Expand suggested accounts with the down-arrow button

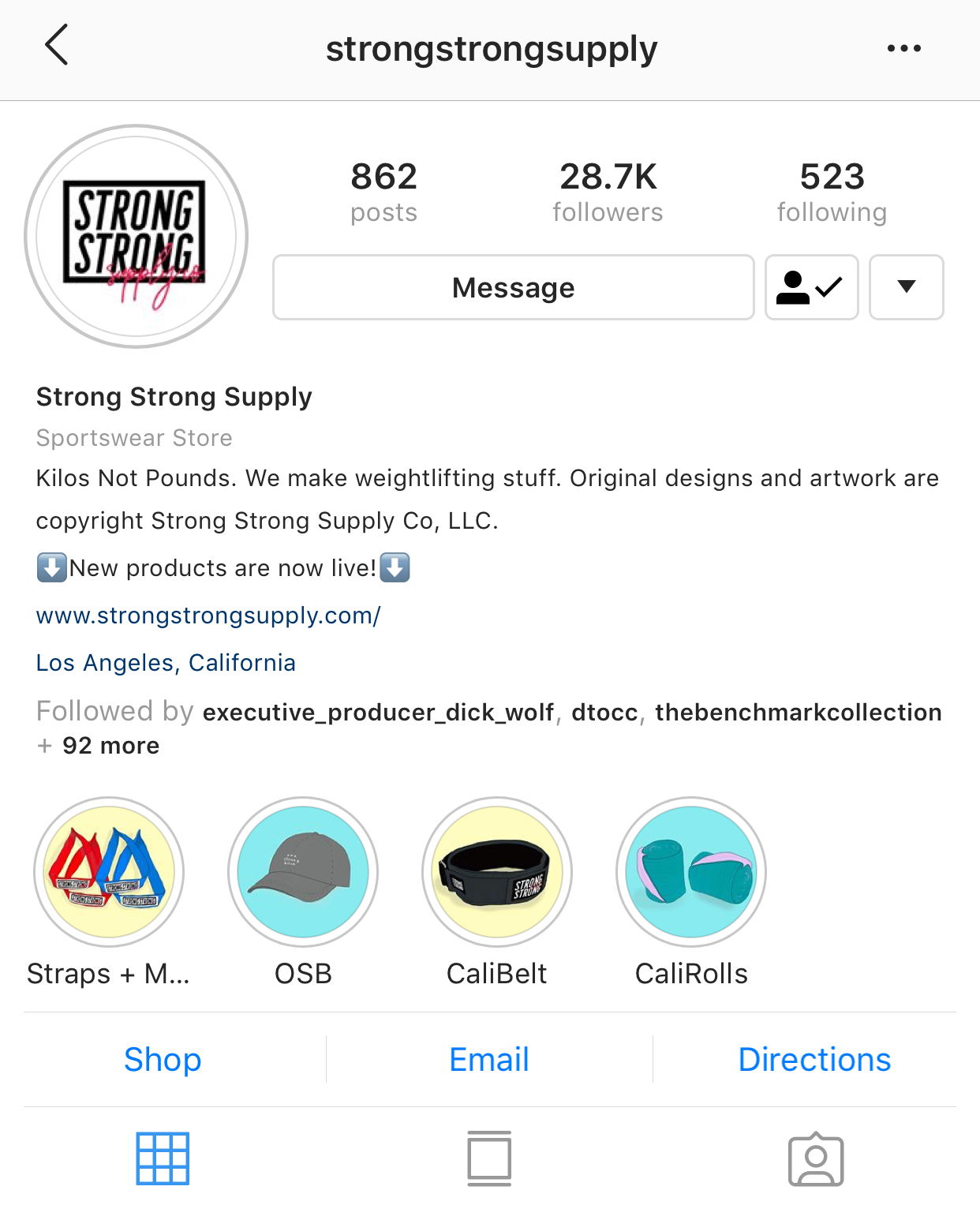coord(906,287)
